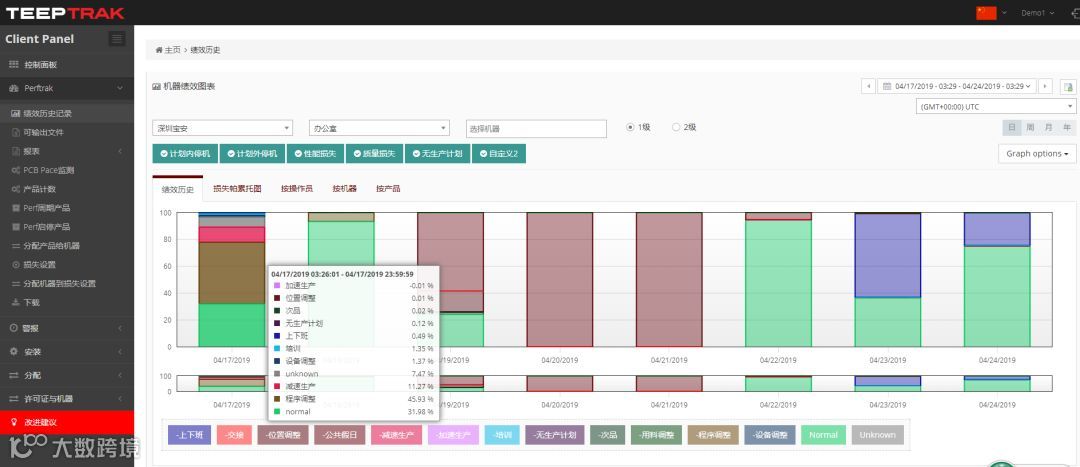Viewport: 1080px width, 467px height.
Task: Click the 改进建议 red button
Action: (x=67, y=422)
